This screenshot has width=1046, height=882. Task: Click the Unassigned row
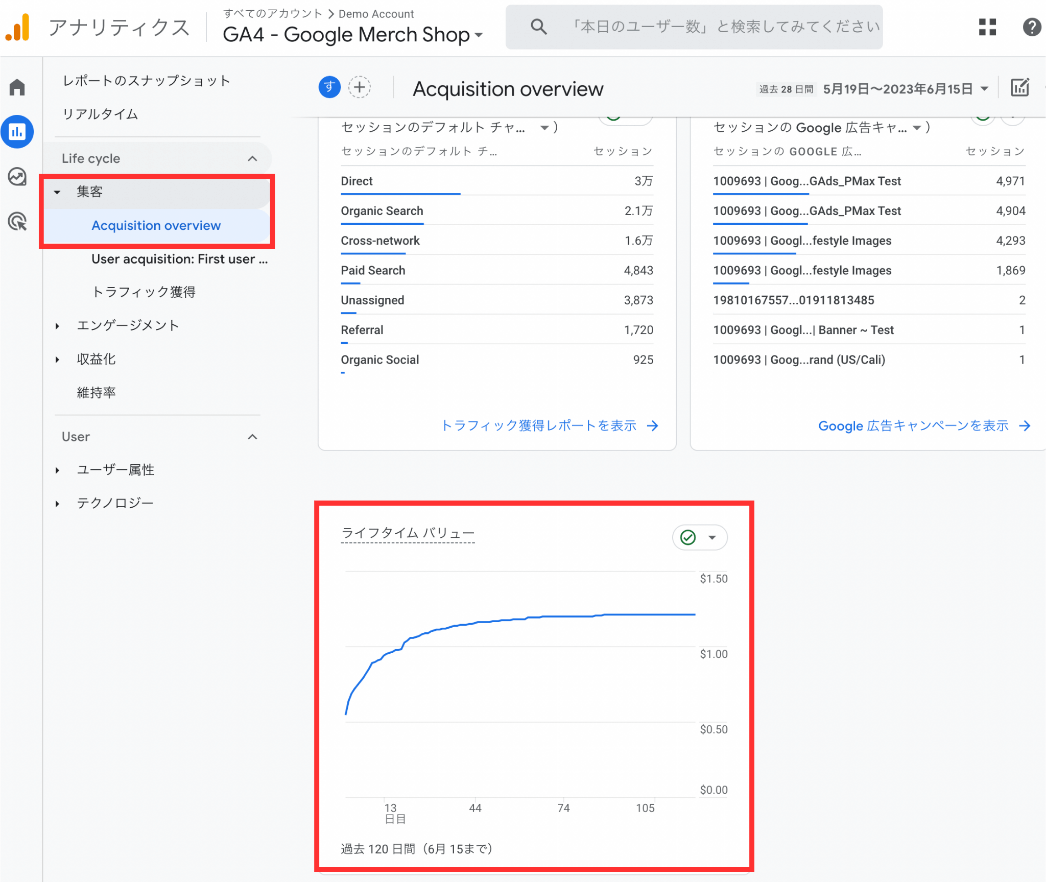click(x=497, y=300)
